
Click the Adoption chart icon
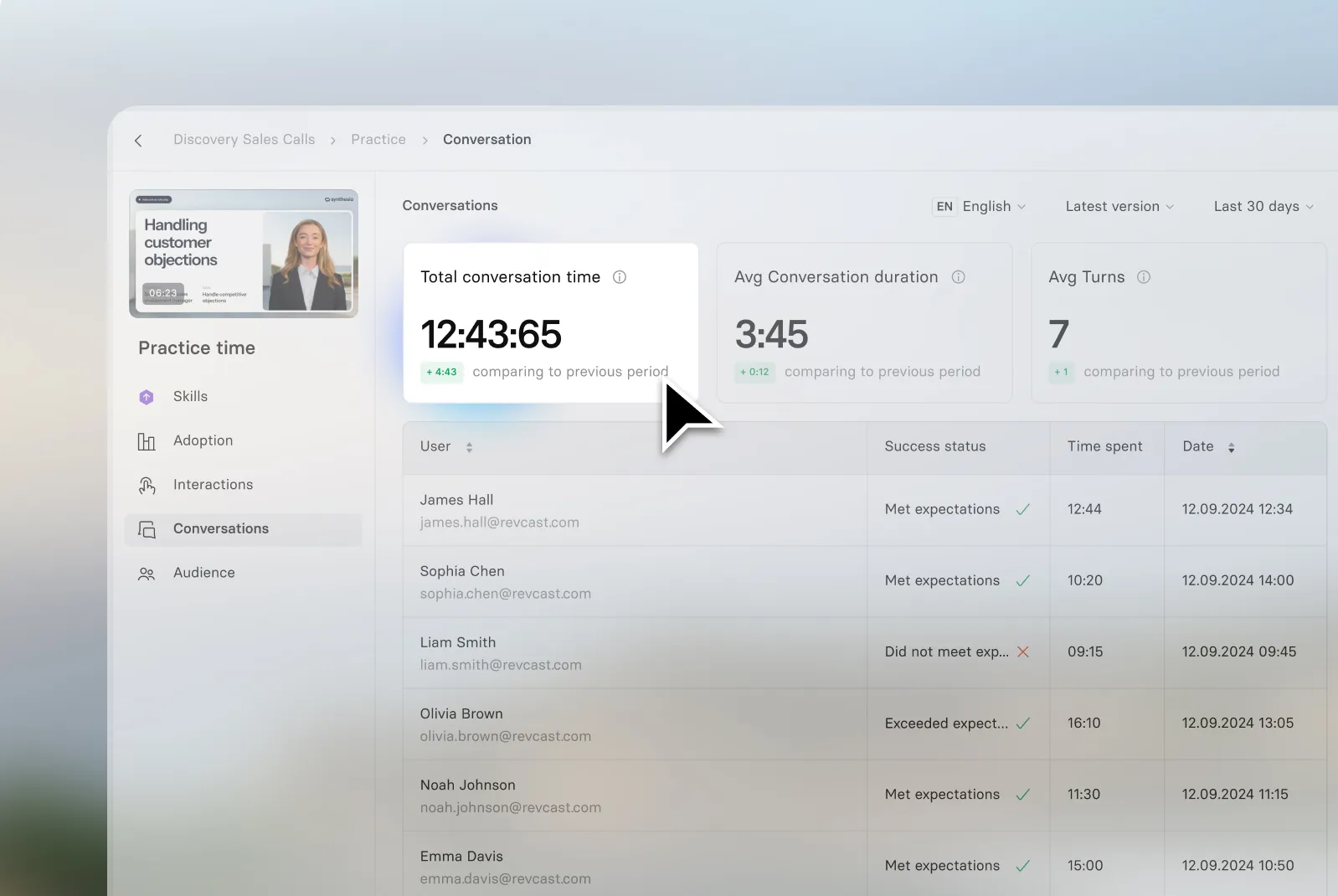147,441
